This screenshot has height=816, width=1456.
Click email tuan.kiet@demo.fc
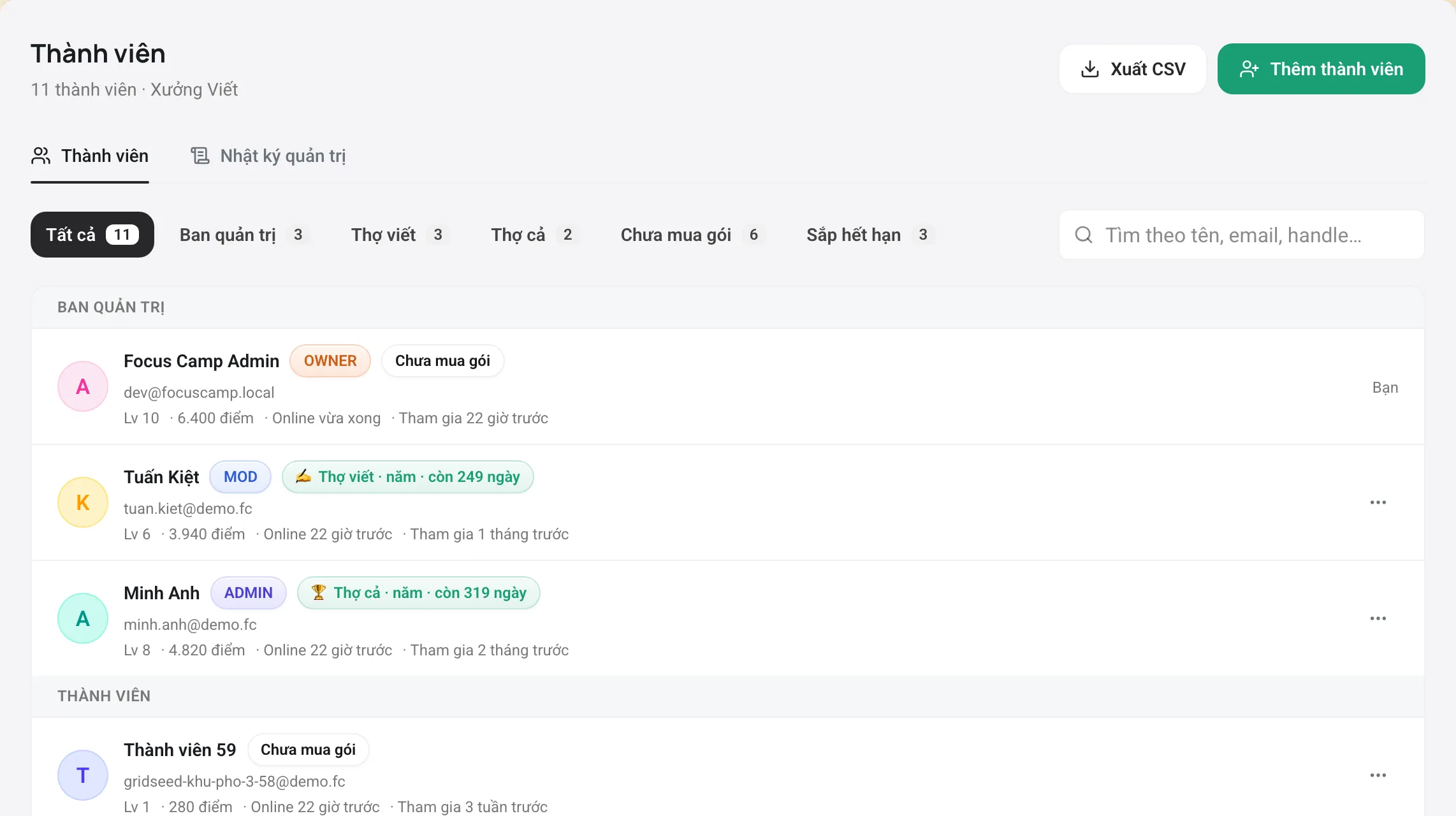tap(188, 509)
